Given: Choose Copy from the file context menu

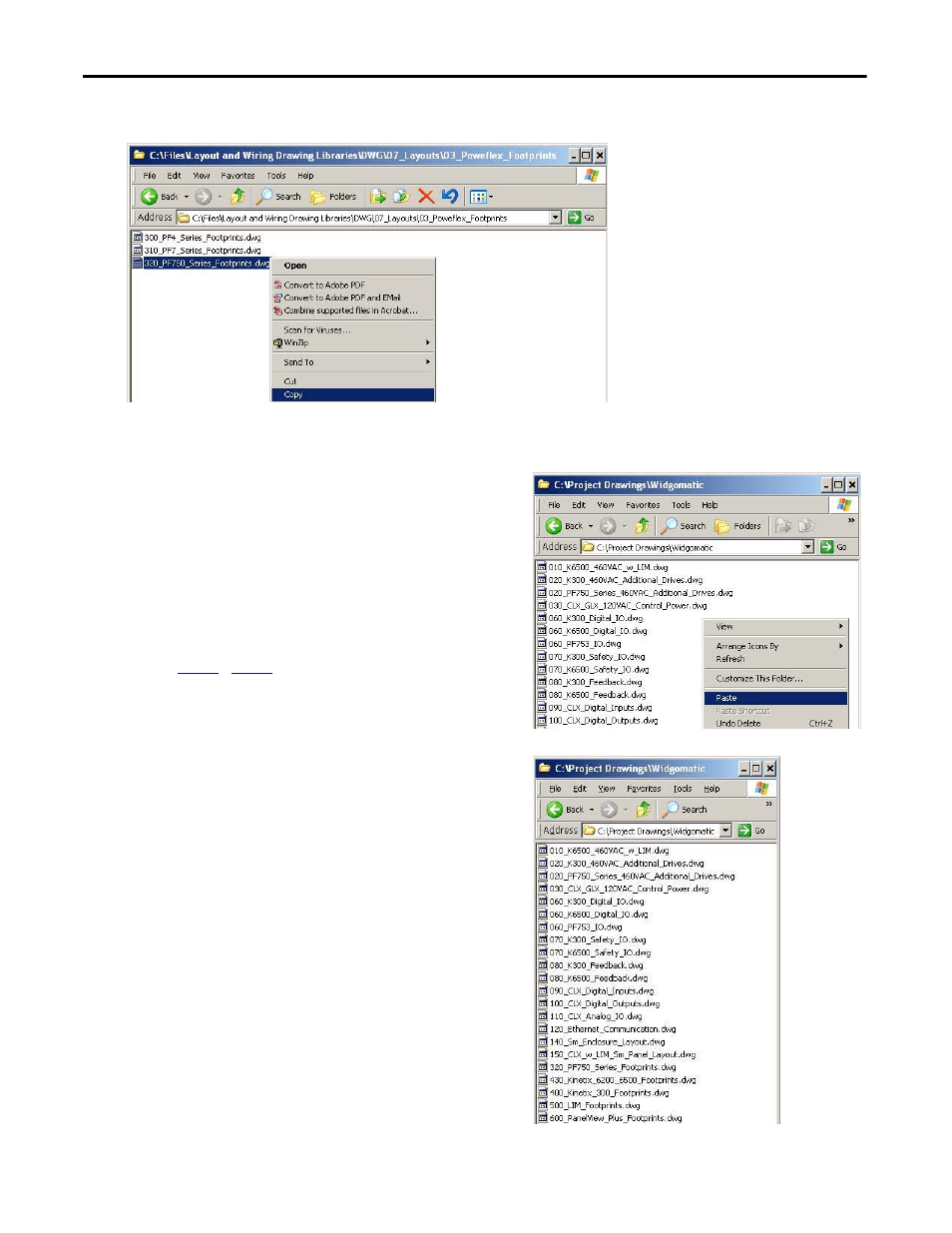Looking at the screenshot, I should [353, 394].
